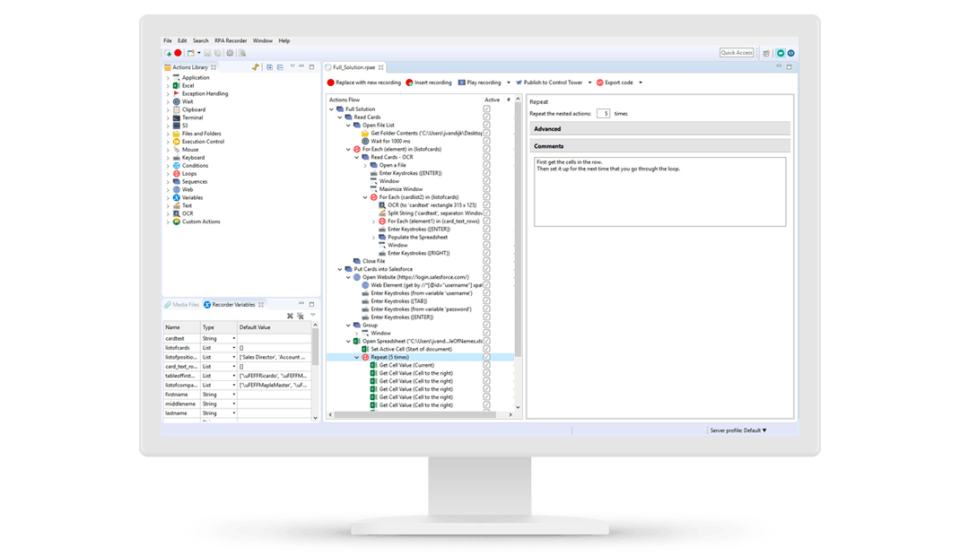Screen dimensions: 960x556
Task: Collapse the Full Solution node in flow
Action: [x=332, y=109]
